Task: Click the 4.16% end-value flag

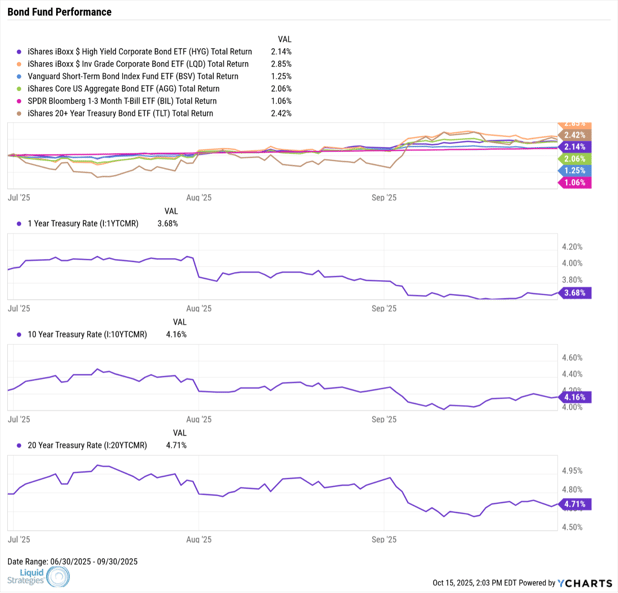Action: click(574, 397)
